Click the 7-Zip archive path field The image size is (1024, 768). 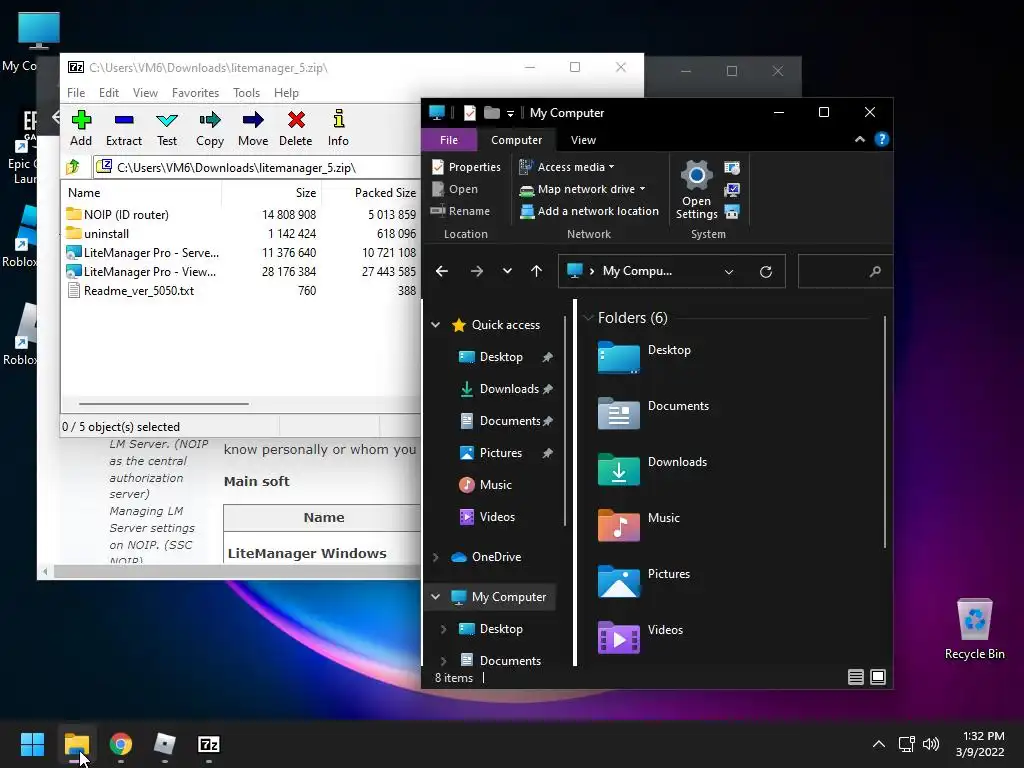tap(258, 167)
